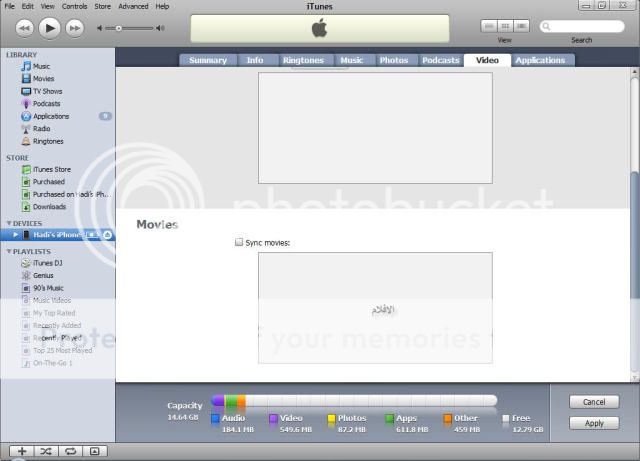Click the Apply button
Viewport: 640px width, 461px height.
594,423
